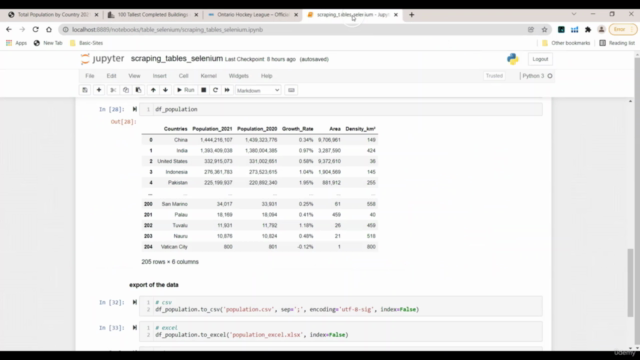Rename notebook title scraping_tables_selenium
This screenshot has width=640, height=360.
[177, 59]
